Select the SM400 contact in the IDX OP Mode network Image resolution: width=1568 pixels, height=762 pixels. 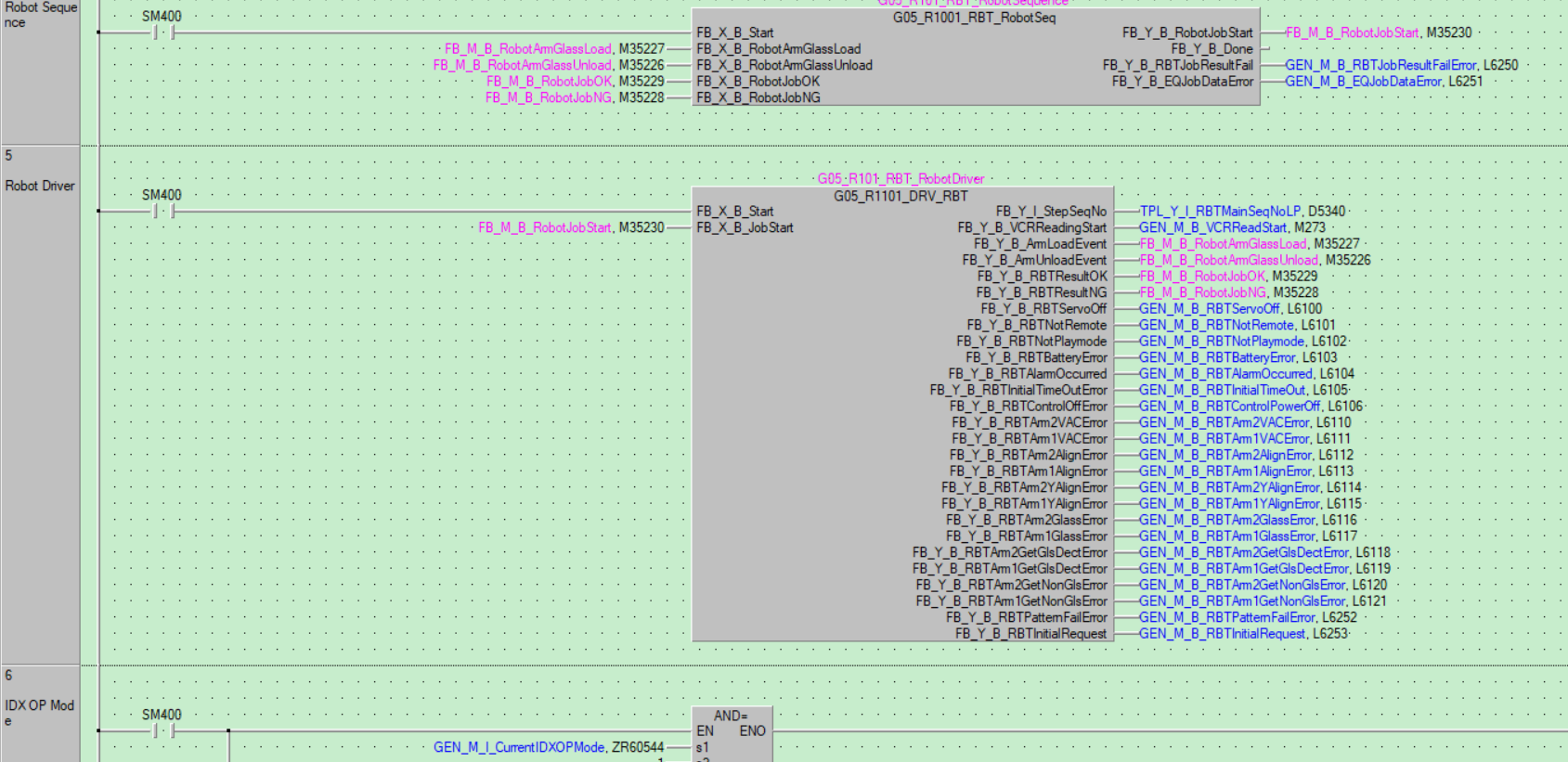[162, 731]
